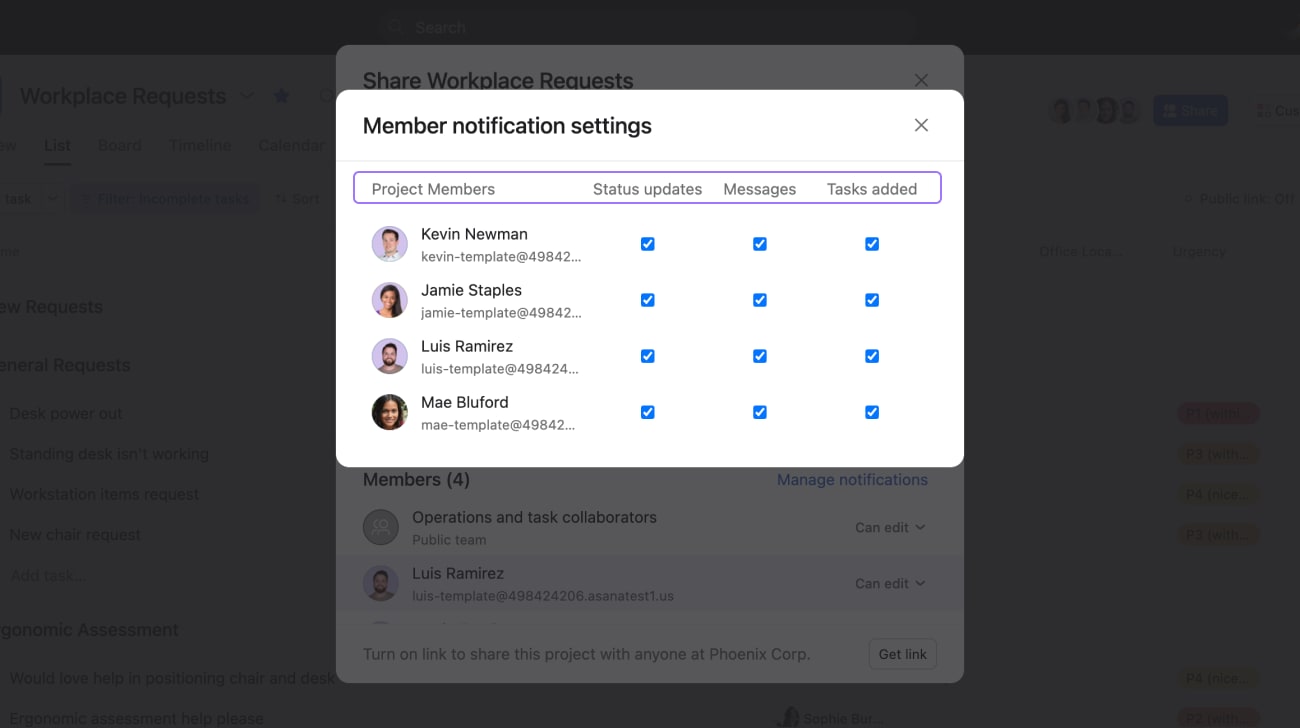Toggle Luis Ramirez's Tasks added checkbox
This screenshot has width=1300, height=728.
point(872,356)
